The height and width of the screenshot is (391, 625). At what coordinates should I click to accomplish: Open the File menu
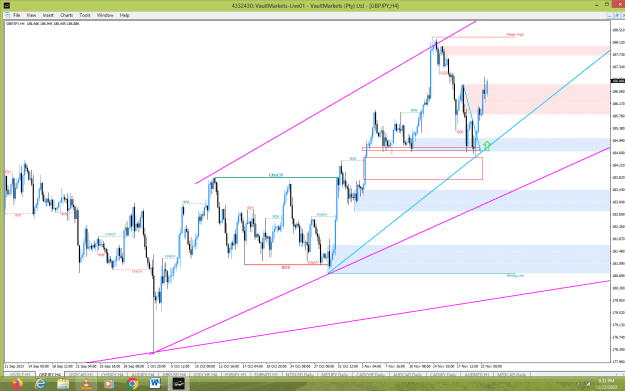click(16, 15)
